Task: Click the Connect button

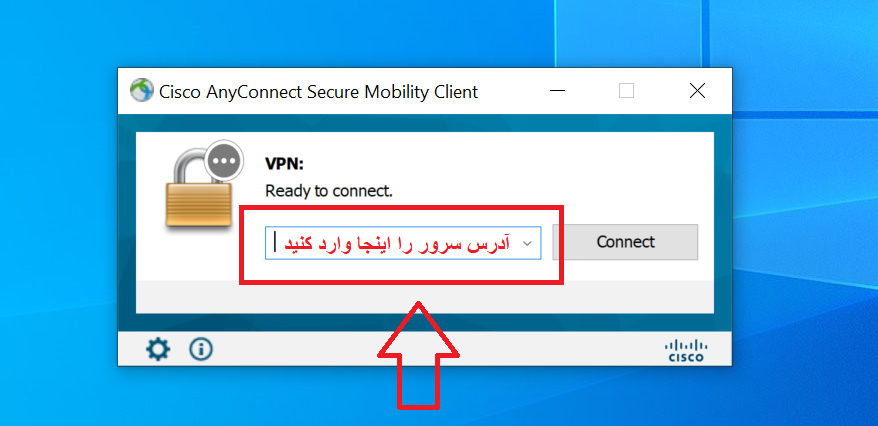Action: pyautogui.click(x=625, y=242)
